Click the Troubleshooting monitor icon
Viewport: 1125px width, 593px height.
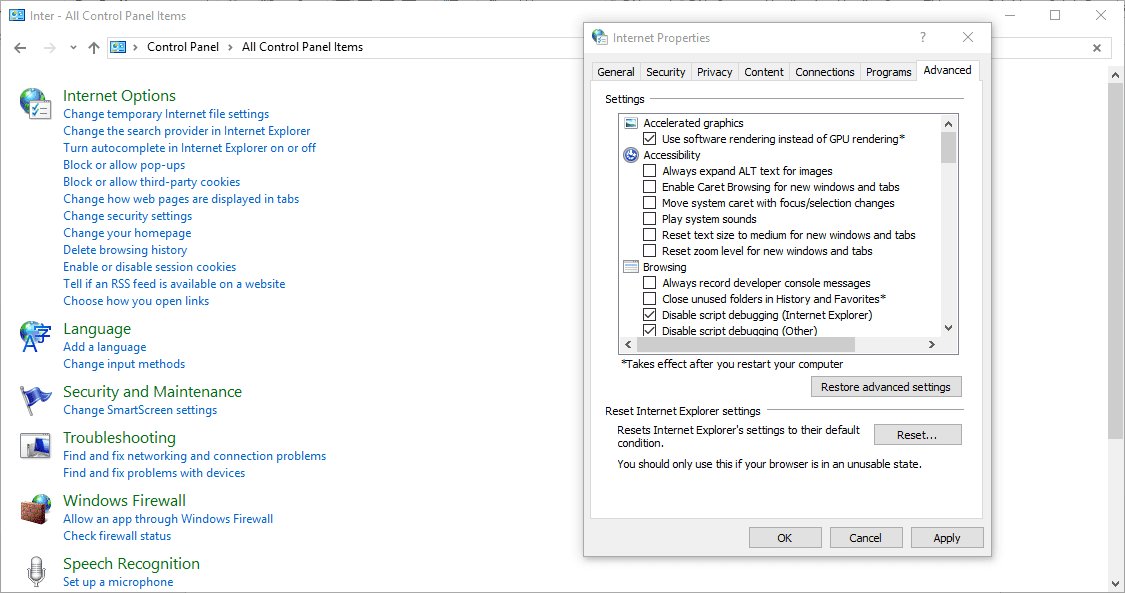coord(35,445)
